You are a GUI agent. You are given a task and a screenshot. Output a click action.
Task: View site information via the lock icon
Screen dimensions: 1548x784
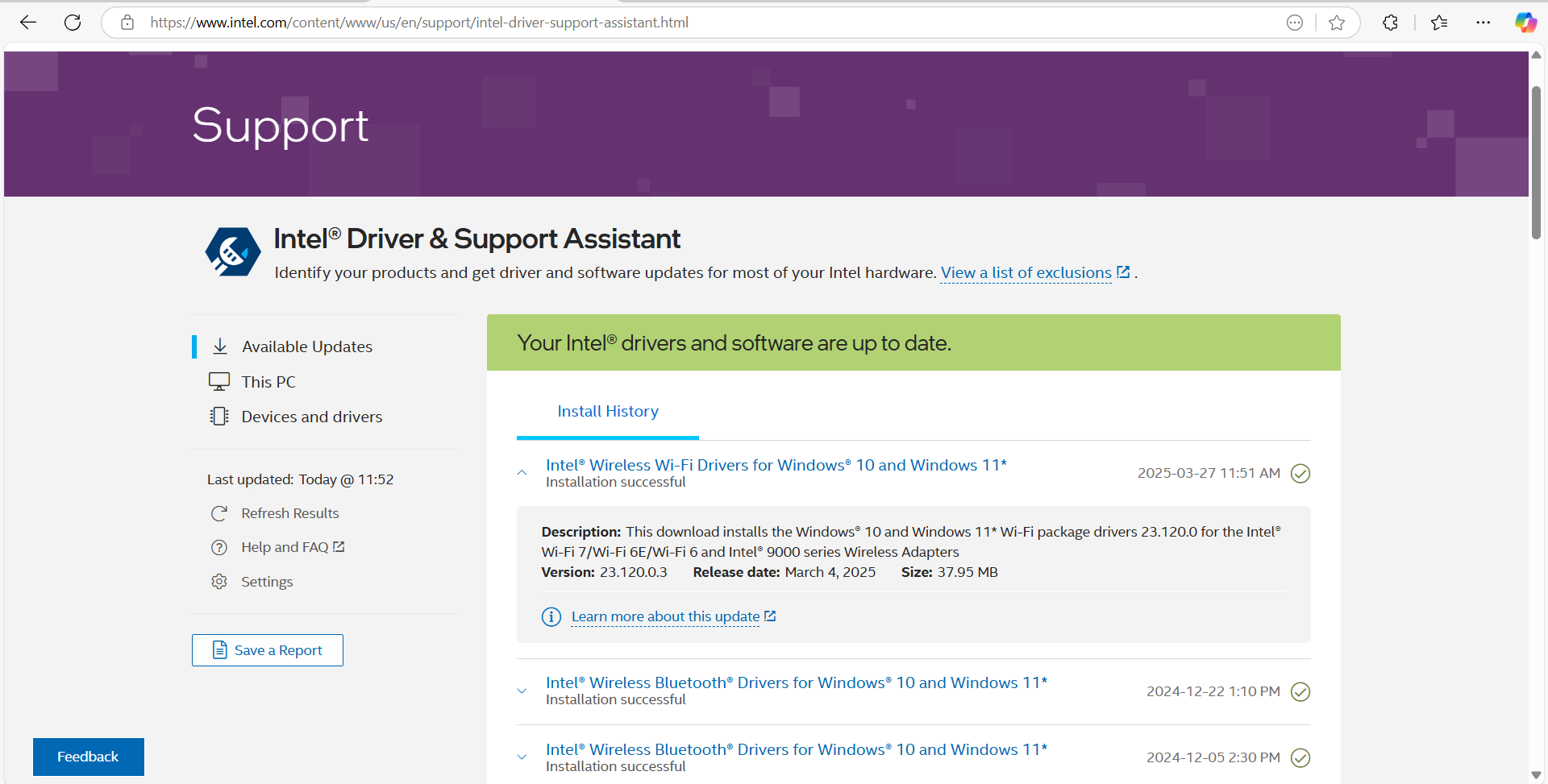click(127, 23)
